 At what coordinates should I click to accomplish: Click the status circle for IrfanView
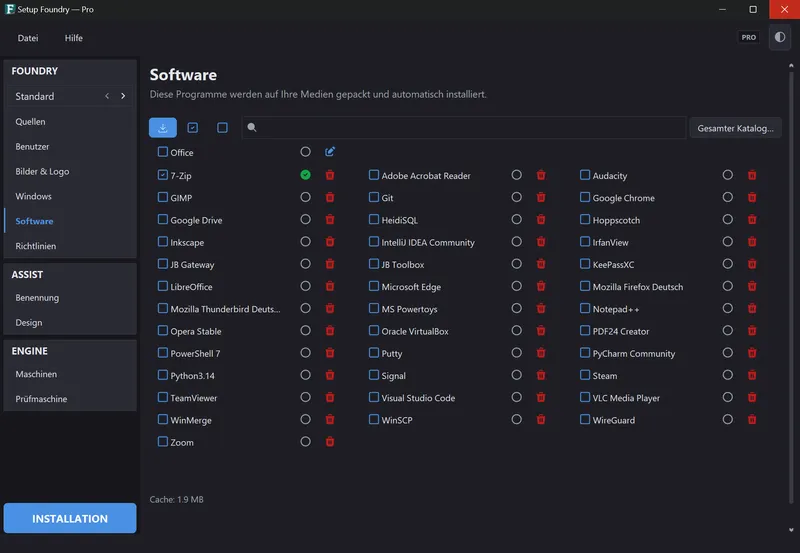(728, 241)
